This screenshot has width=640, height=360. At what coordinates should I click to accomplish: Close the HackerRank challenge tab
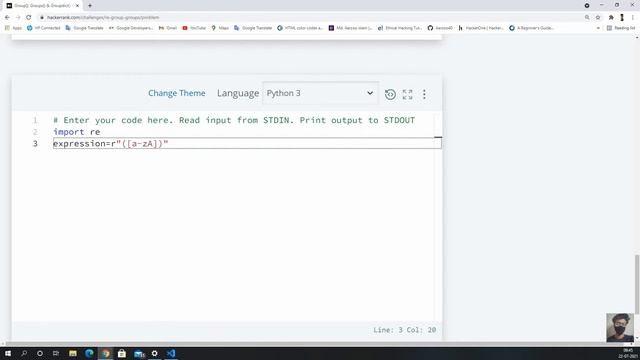click(x=77, y=6)
